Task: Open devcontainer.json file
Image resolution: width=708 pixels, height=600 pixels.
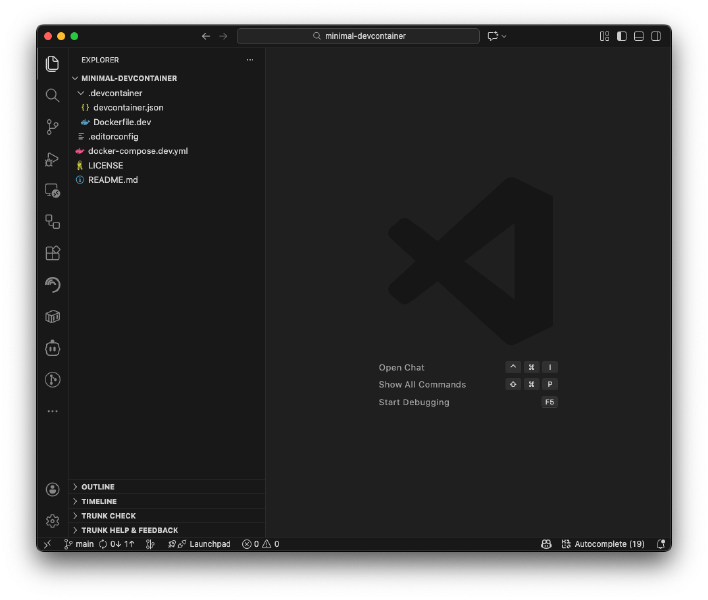Action: (167, 107)
